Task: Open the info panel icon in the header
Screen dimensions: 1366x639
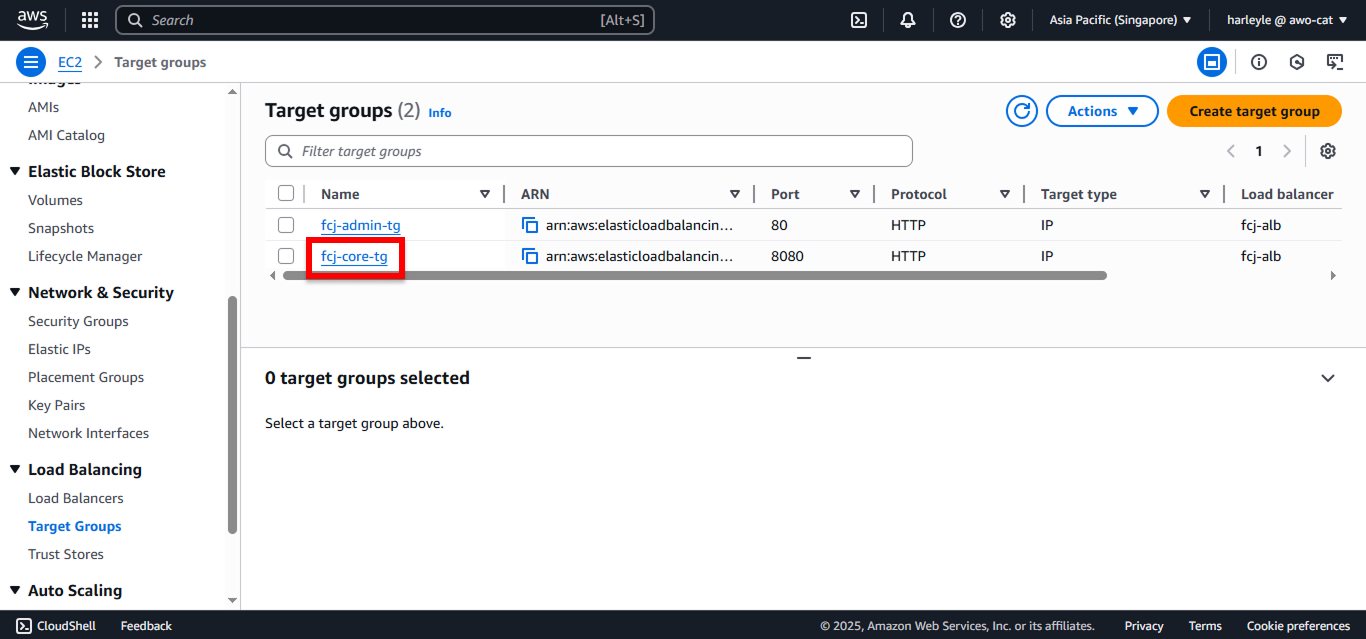Action: coord(1259,62)
